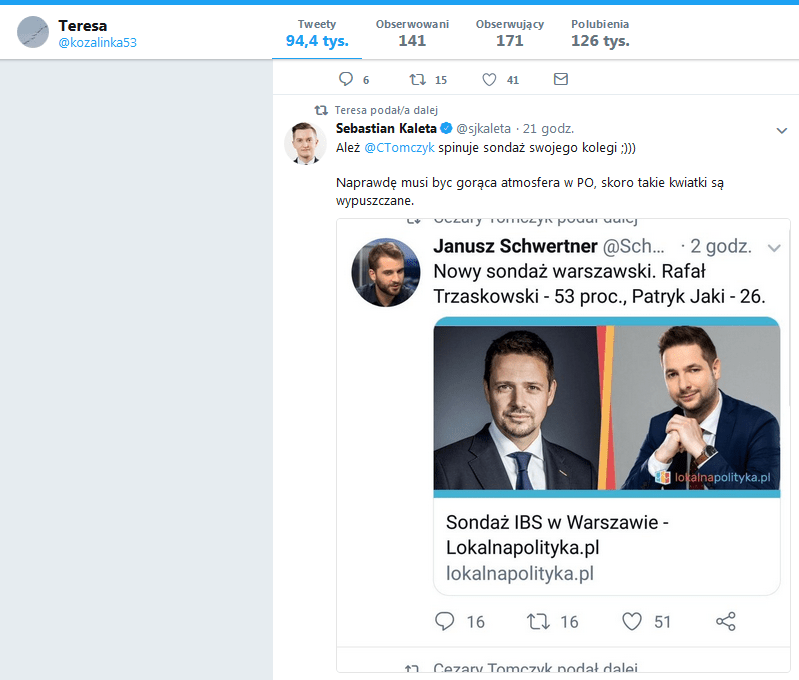Click reply icon with 16 on embedded tweet
Screen dimensions: 799x680
point(445,621)
